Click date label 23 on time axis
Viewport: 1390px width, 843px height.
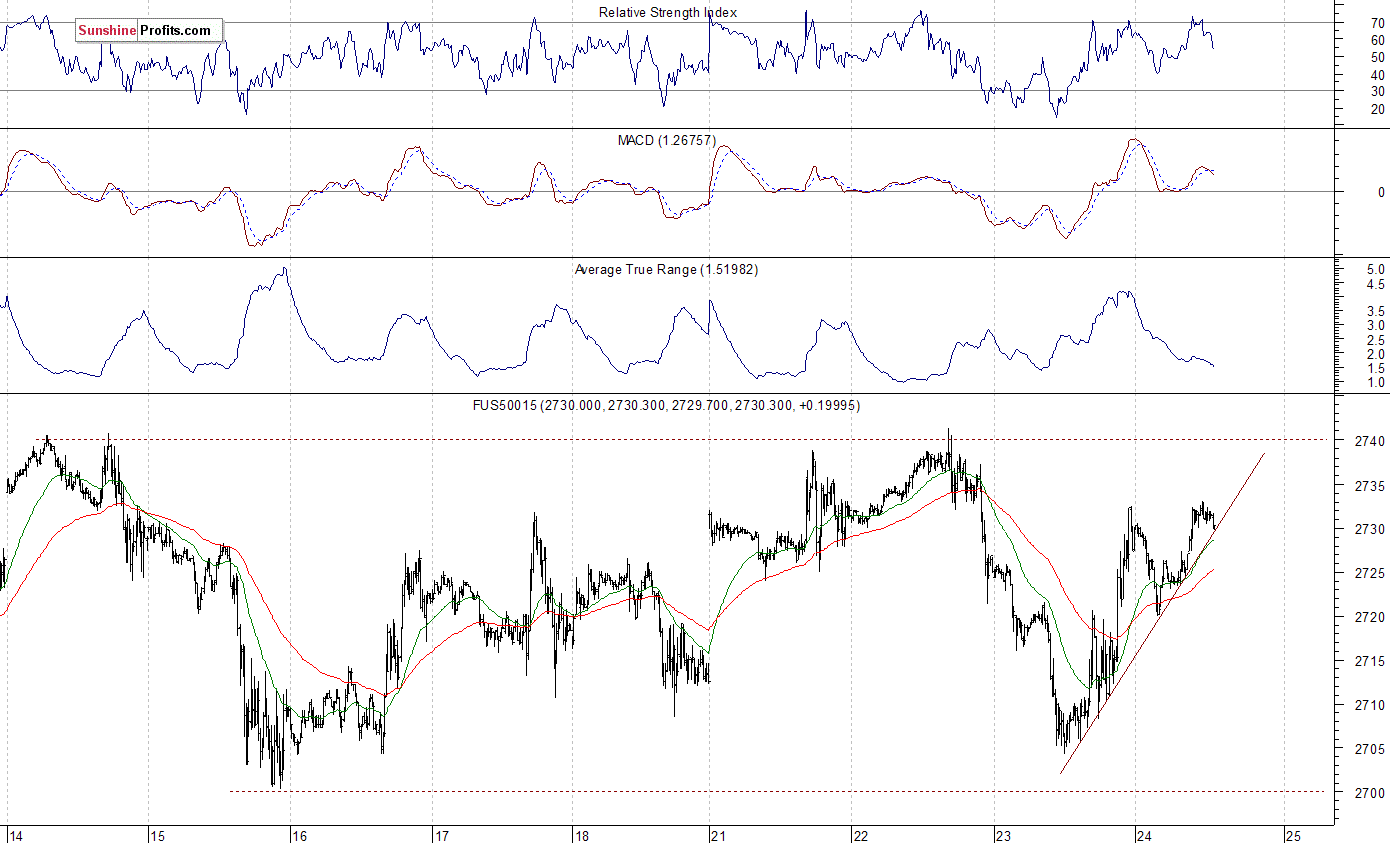(1005, 835)
